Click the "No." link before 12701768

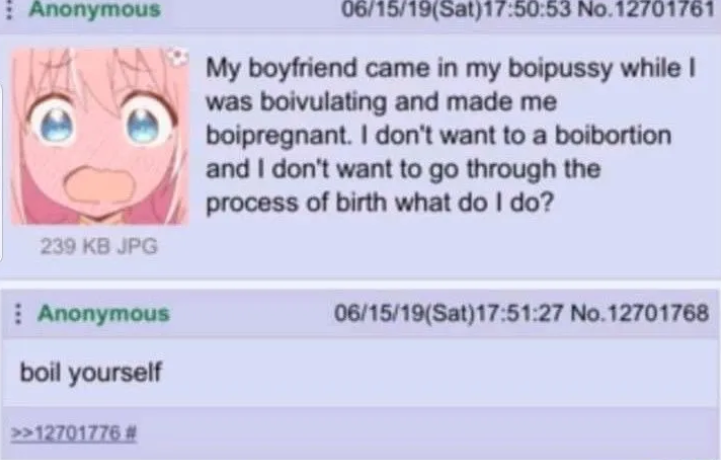click(x=588, y=313)
